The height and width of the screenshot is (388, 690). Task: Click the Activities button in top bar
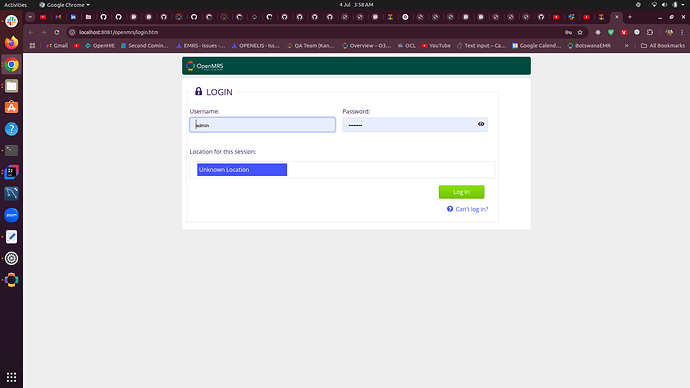(x=15, y=5)
